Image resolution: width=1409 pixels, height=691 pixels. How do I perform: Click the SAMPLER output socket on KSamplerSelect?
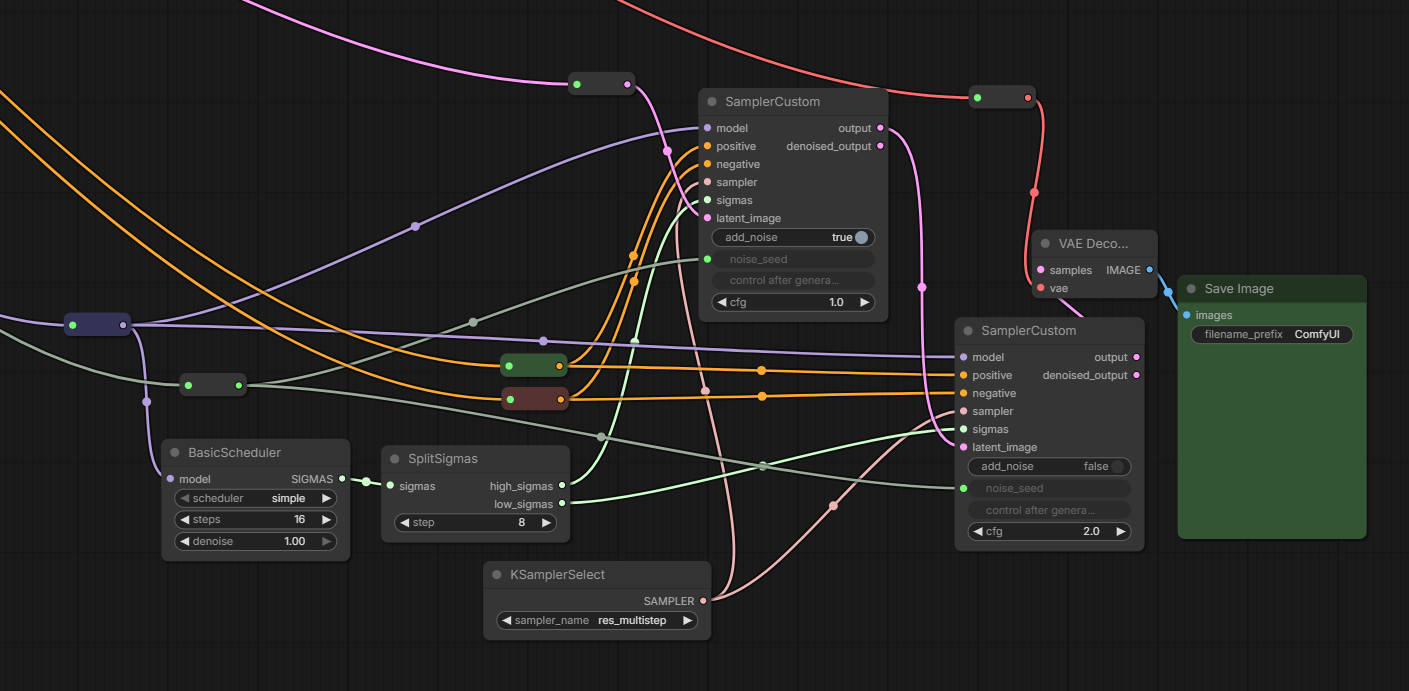[x=703, y=601]
